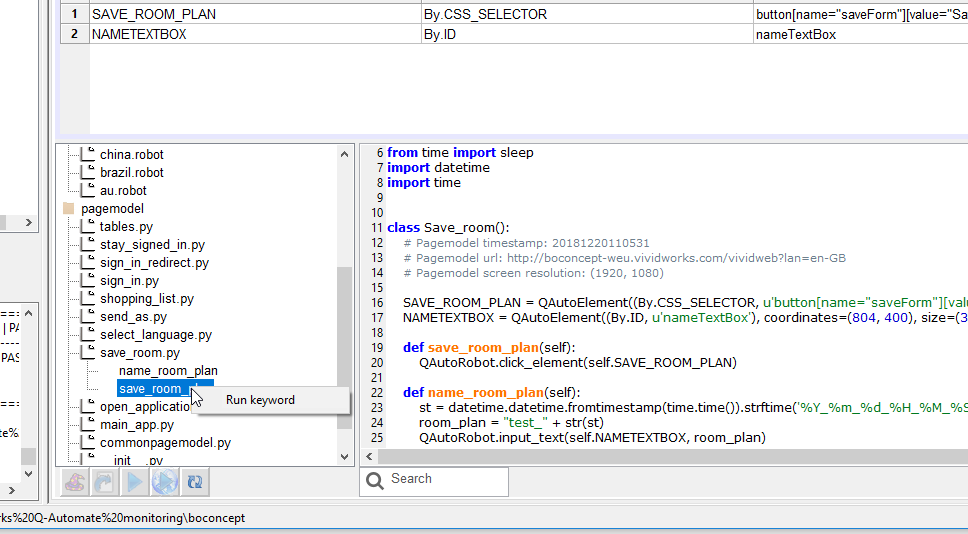Click the wizard hat icon button
The width and height of the screenshot is (968, 534).
[75, 482]
